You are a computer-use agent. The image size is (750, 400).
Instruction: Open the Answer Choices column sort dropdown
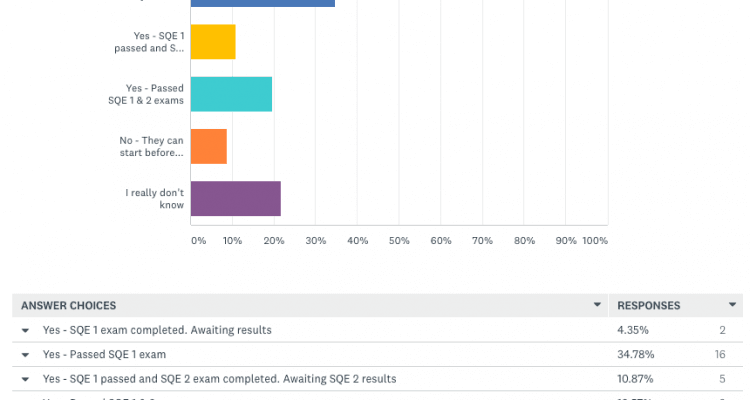pyautogui.click(x=597, y=305)
